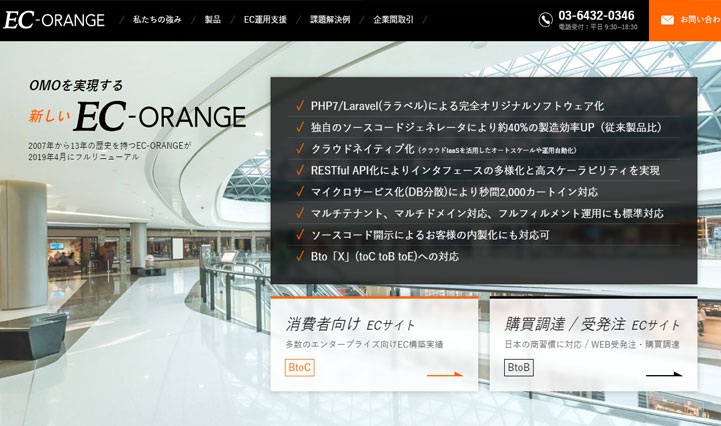721x426 pixels.
Task: Click text 2019年4月にフルリニューアル
Action: (83, 157)
